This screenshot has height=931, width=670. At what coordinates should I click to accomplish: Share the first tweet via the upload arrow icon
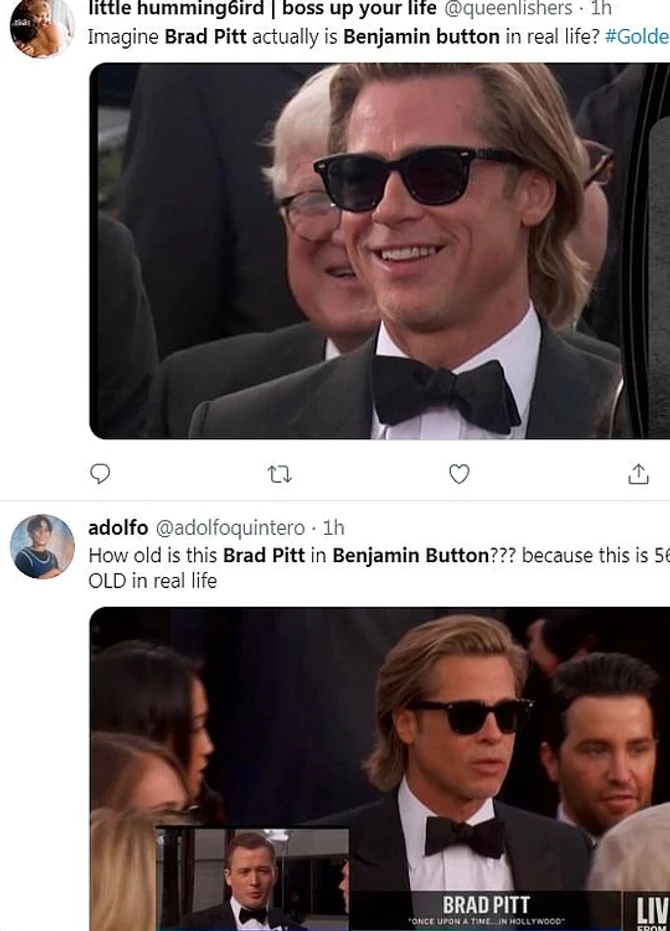click(x=638, y=474)
